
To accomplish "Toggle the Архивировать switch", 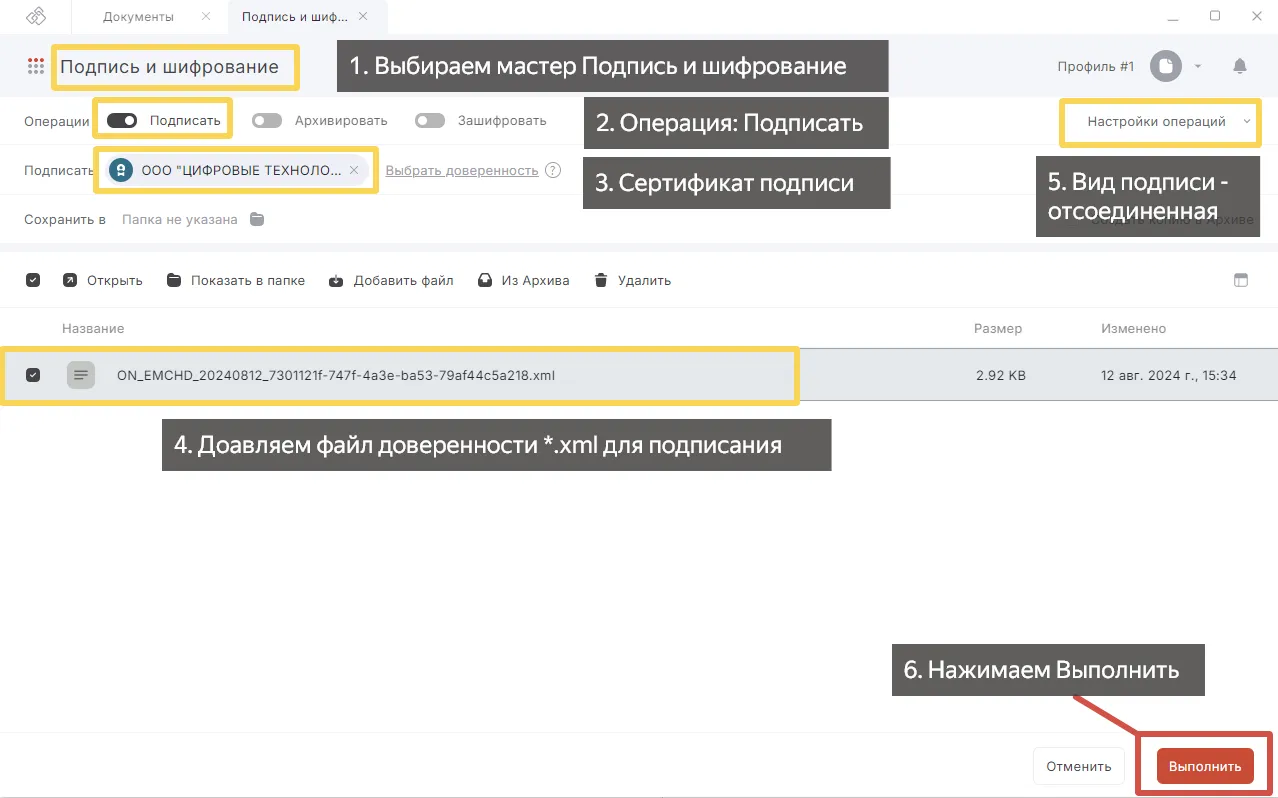I will click(x=267, y=121).
